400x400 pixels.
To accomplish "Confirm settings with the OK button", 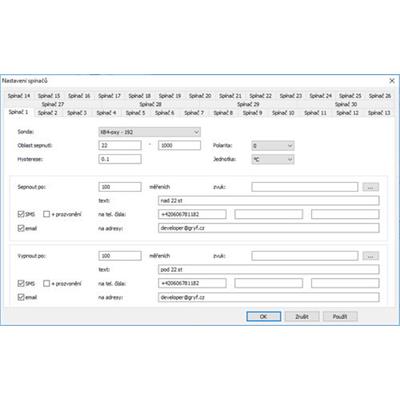I will [x=263, y=316].
